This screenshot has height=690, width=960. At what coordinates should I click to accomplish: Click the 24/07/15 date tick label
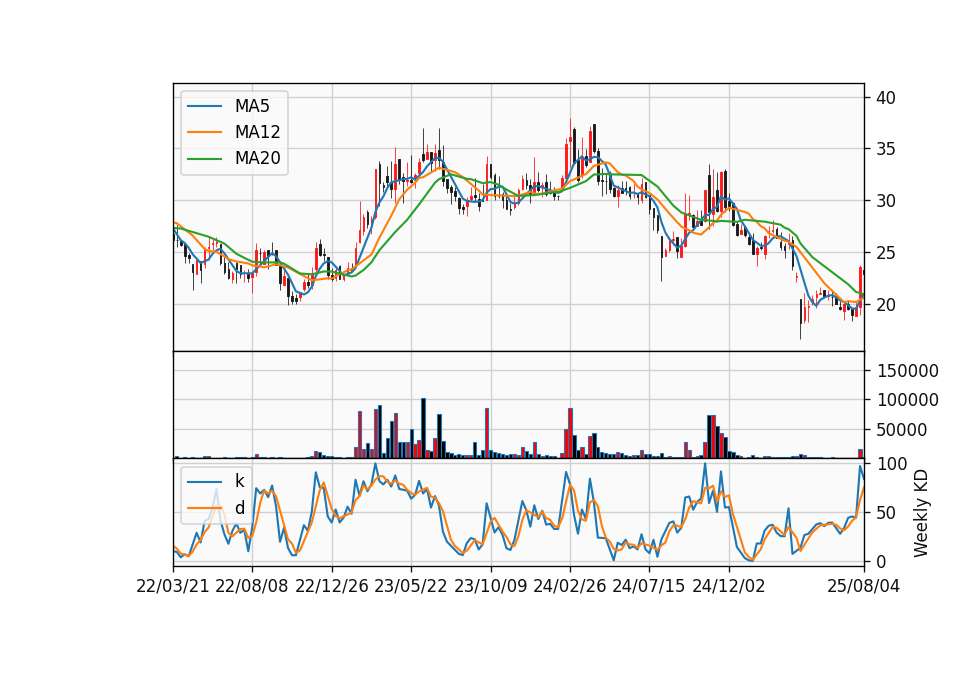click(x=648, y=586)
